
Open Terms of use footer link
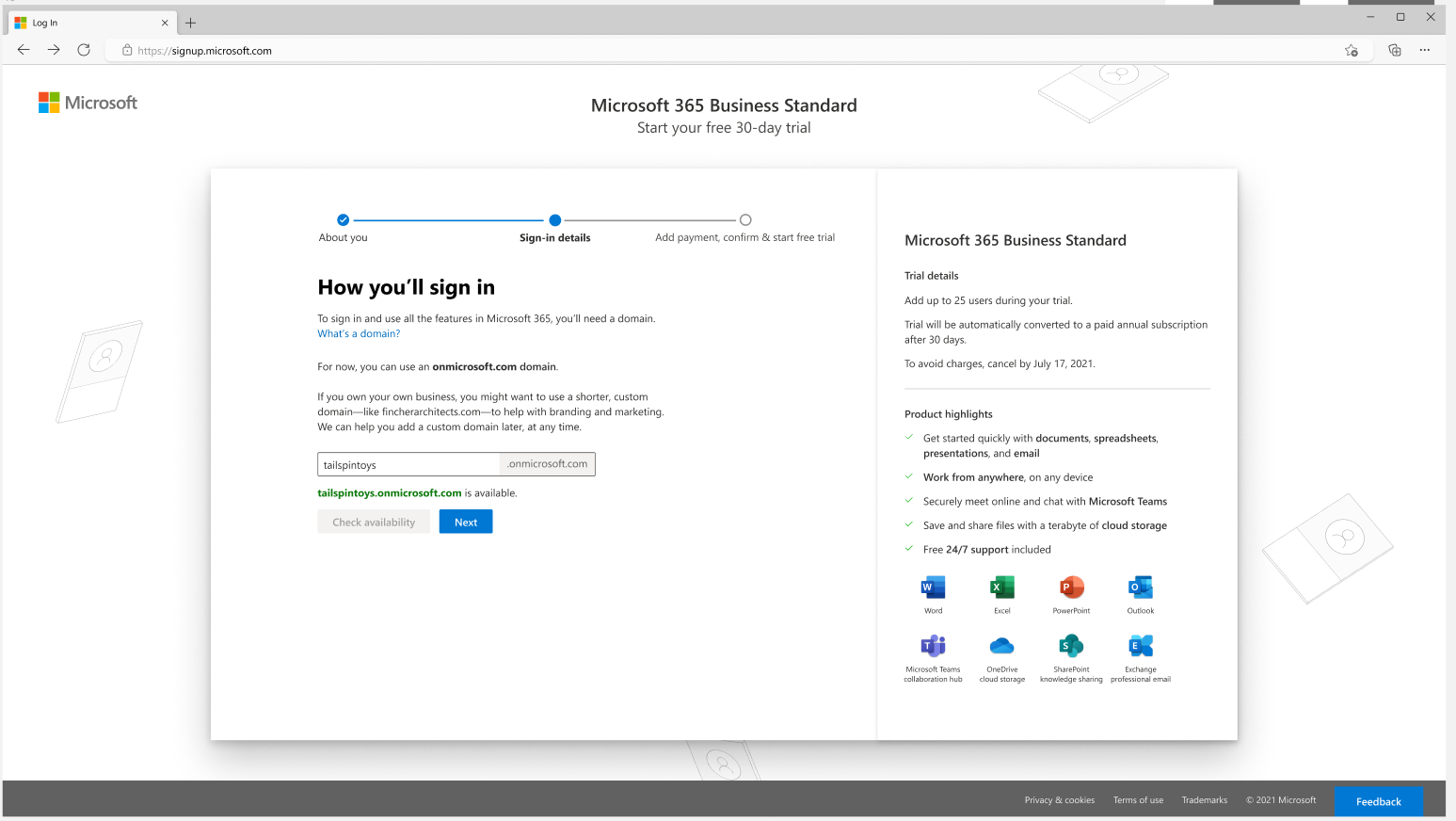tap(1138, 800)
